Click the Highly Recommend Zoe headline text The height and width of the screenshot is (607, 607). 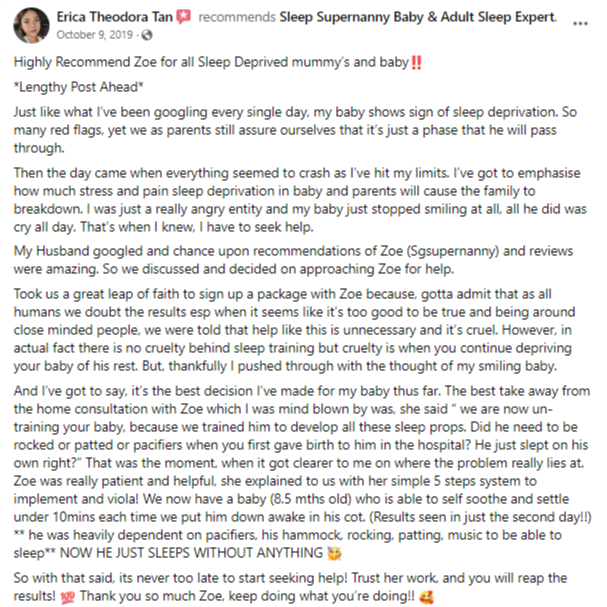211,62
